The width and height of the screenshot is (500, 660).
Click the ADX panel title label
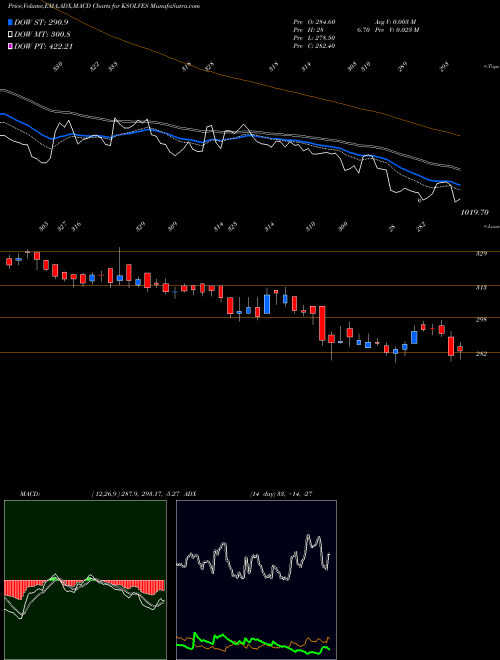coord(191,494)
